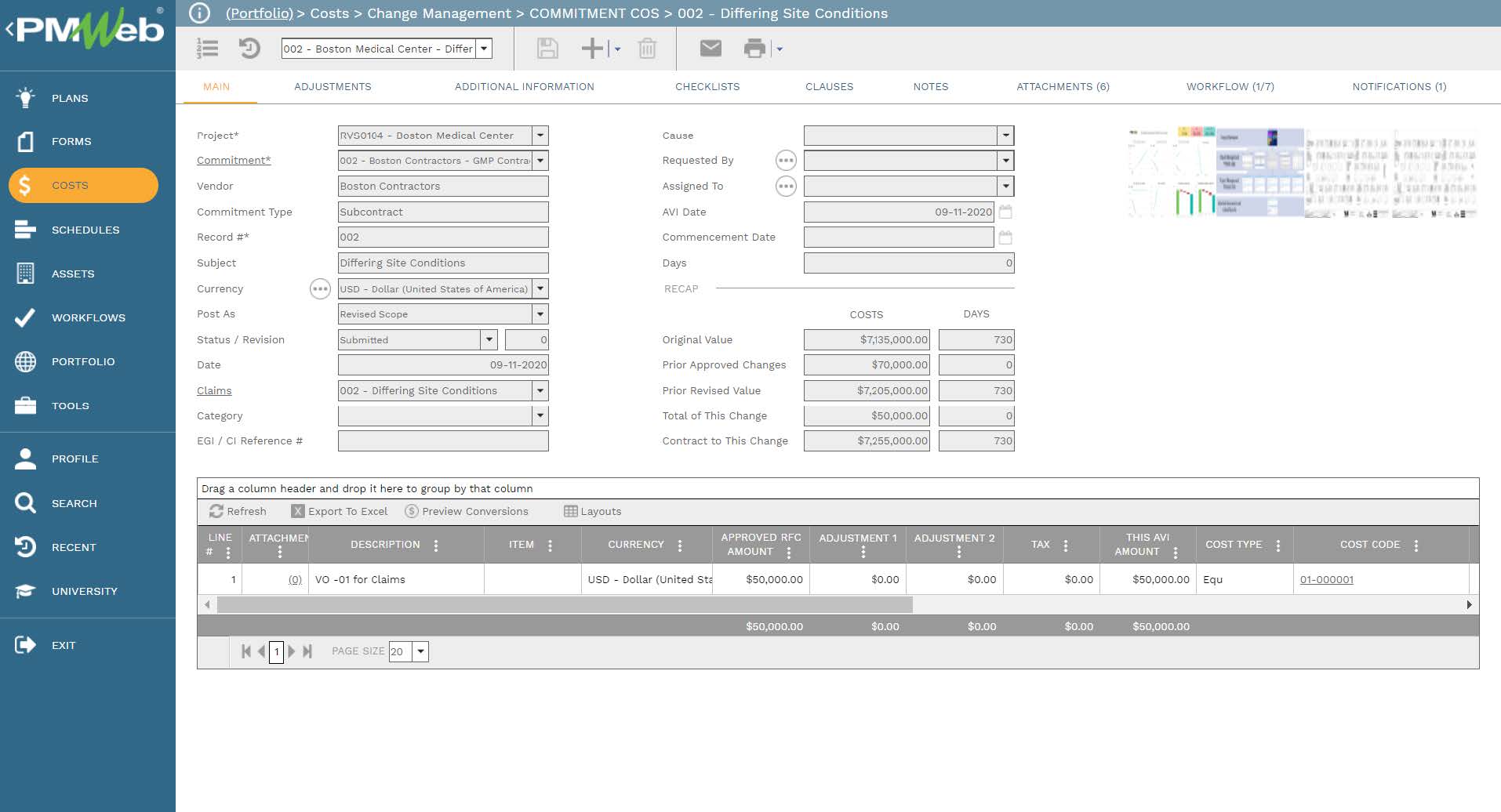
Task: Click the EGI / CI Reference # field
Action: point(443,441)
